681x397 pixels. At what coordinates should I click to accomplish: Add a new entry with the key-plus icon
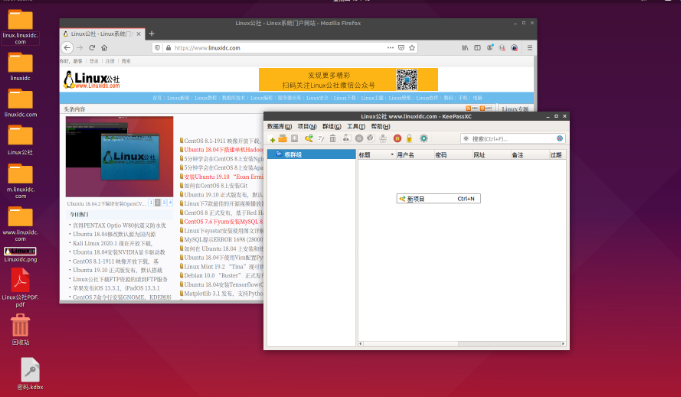point(309,138)
